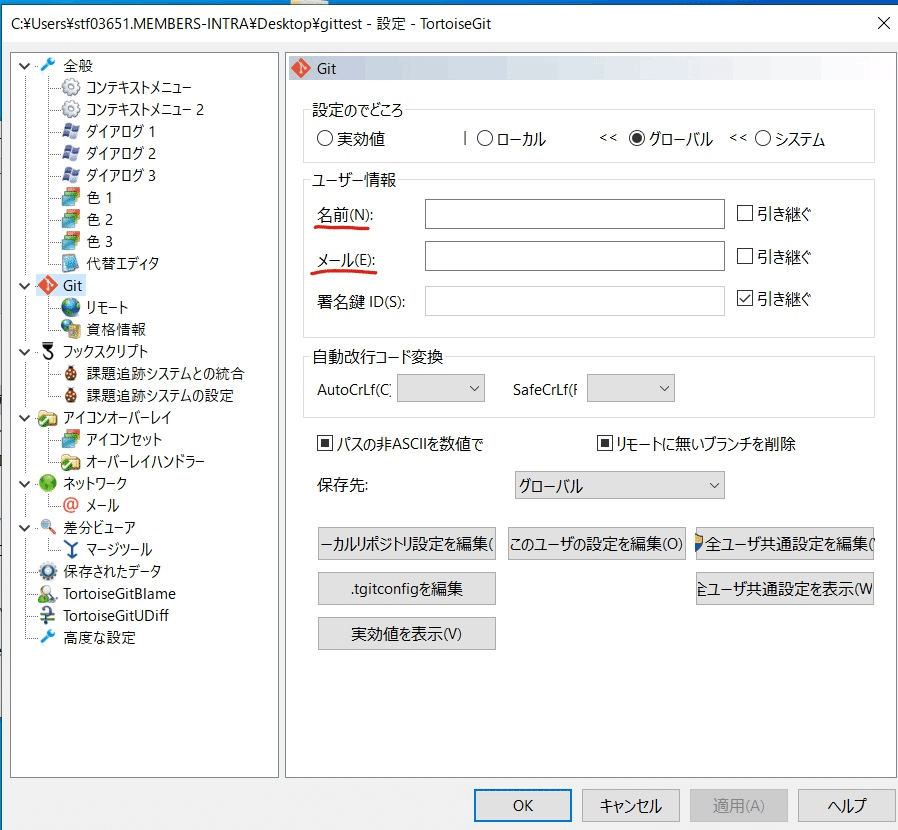The height and width of the screenshot is (830, 898).
Task: Click 実効値を表示(V) button
Action: tap(407, 634)
